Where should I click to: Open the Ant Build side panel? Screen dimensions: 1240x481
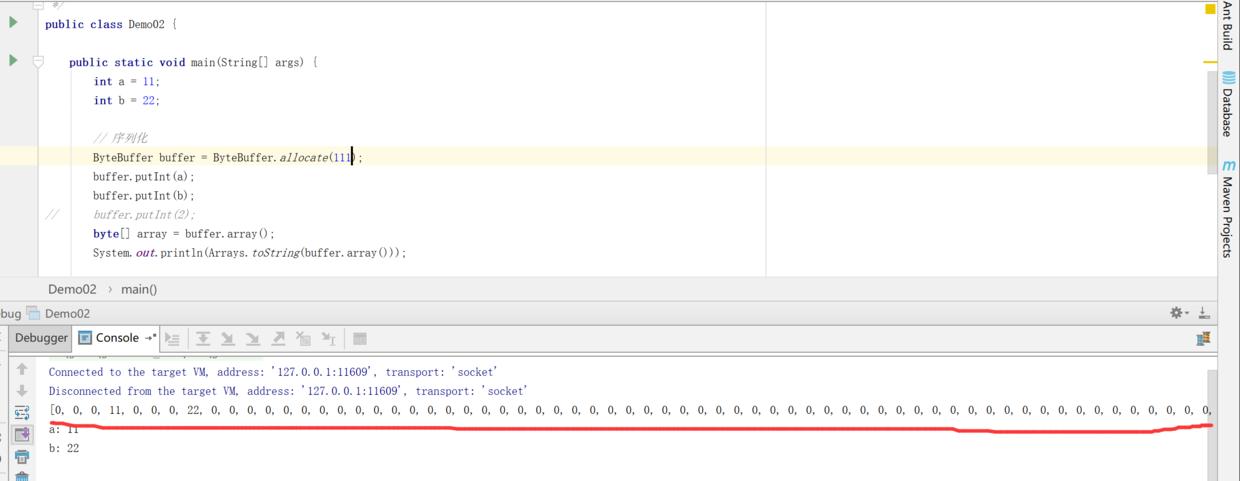click(1227, 27)
